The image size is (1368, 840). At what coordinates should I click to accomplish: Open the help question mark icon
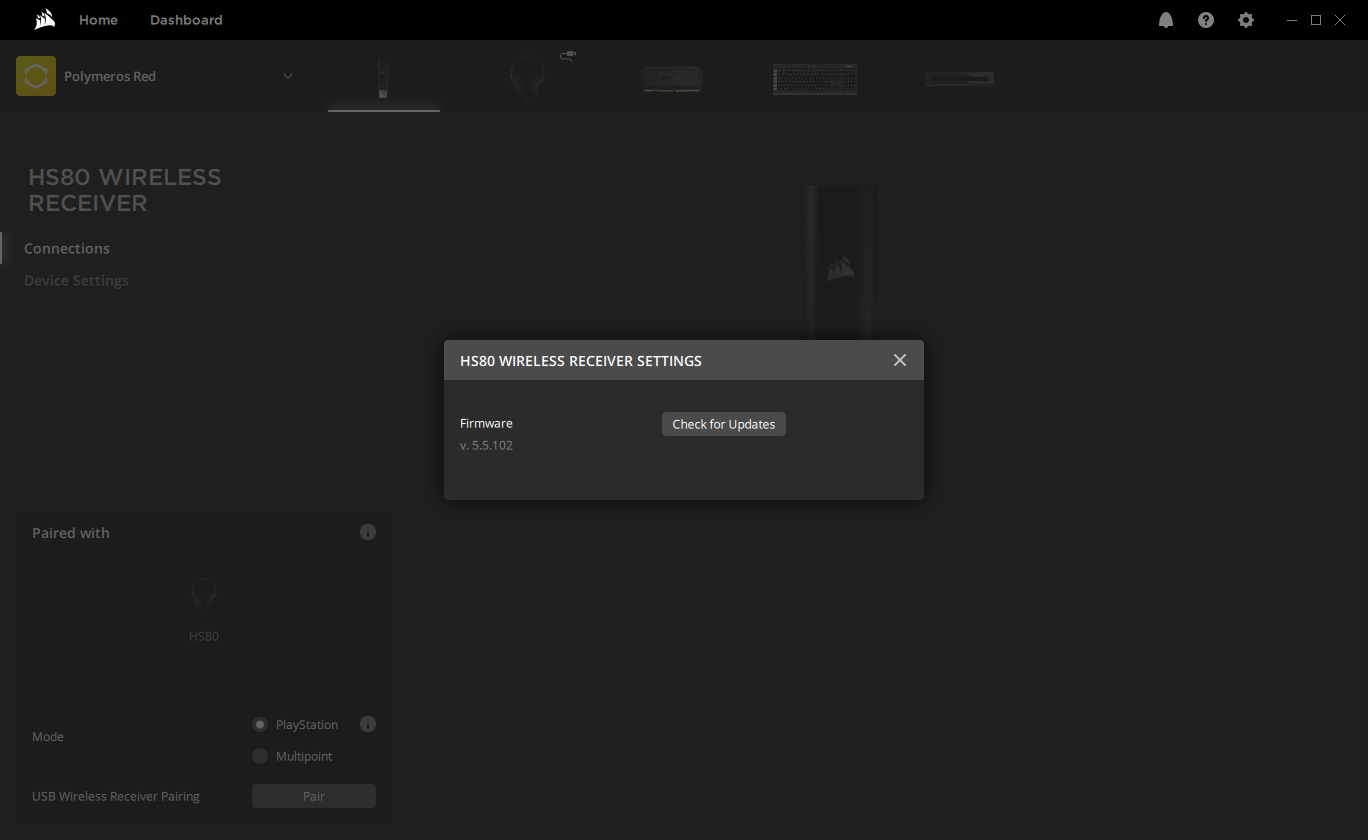tap(1206, 20)
